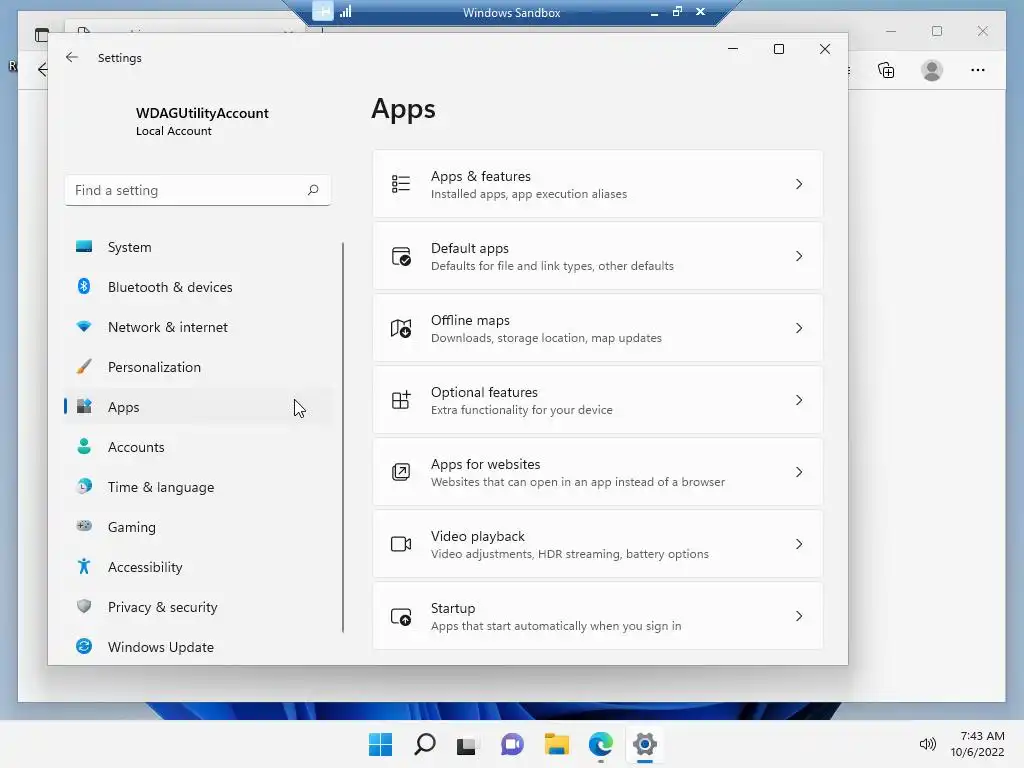Click the Video playback camera icon
Screen dimensions: 1024x768
401,544
